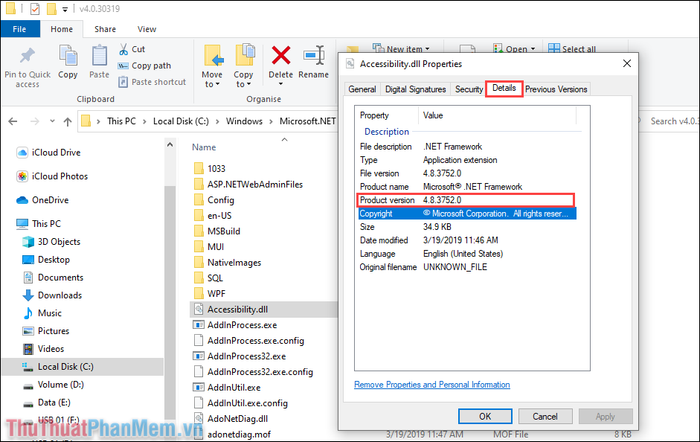Click Microsoft.NET in the address bar
The height and width of the screenshot is (442, 700).
pyautogui.click(x=308, y=121)
